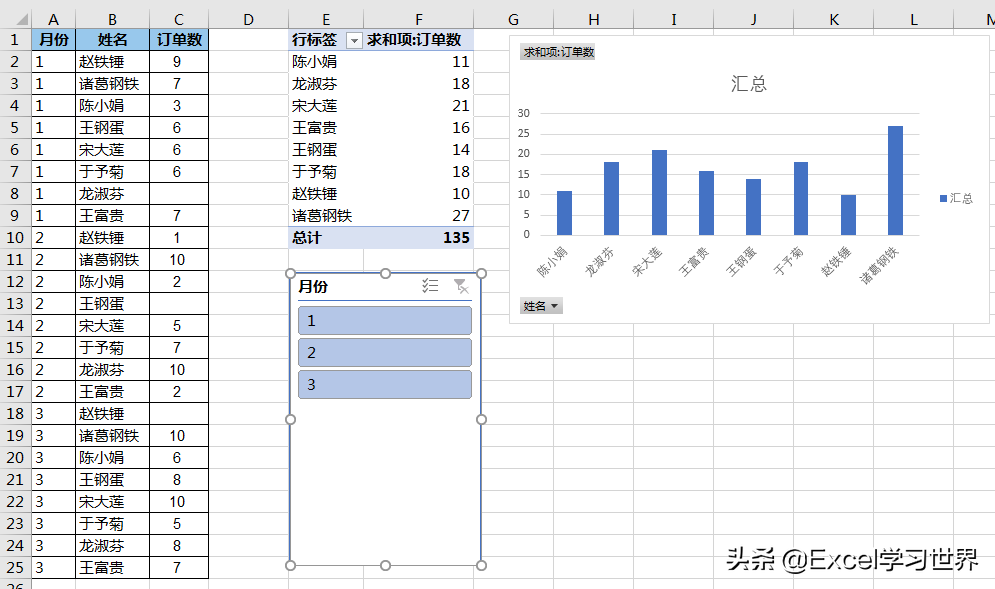Select row 8 header
This screenshot has height=589, width=995.
(15, 194)
